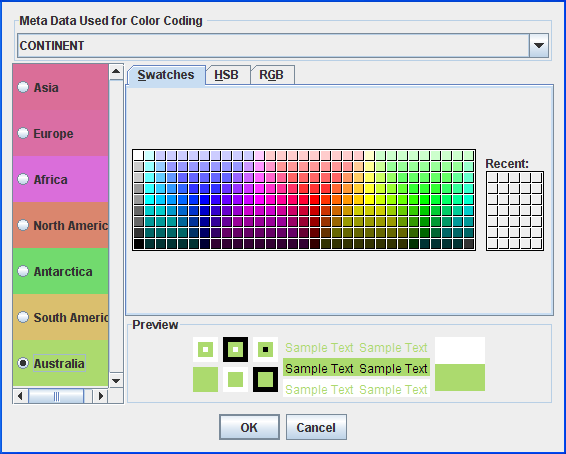The width and height of the screenshot is (566, 454).
Task: Confirm with the OK button
Action: pos(249,427)
